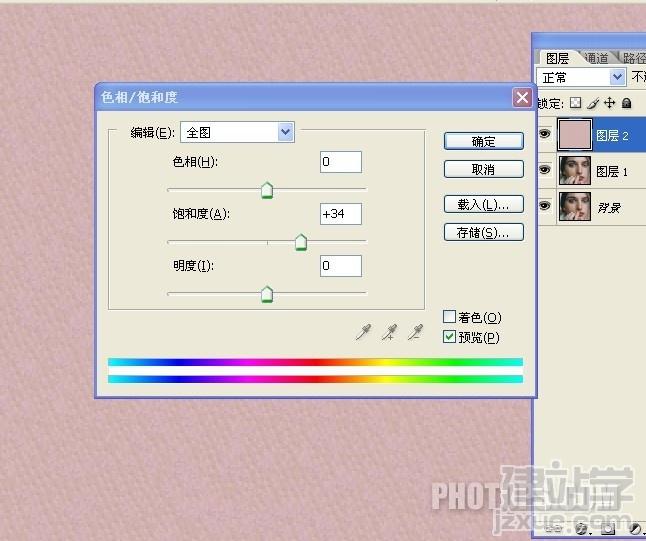Switch to the 通道 channels tab
The width and height of the screenshot is (646, 541).
[597, 58]
